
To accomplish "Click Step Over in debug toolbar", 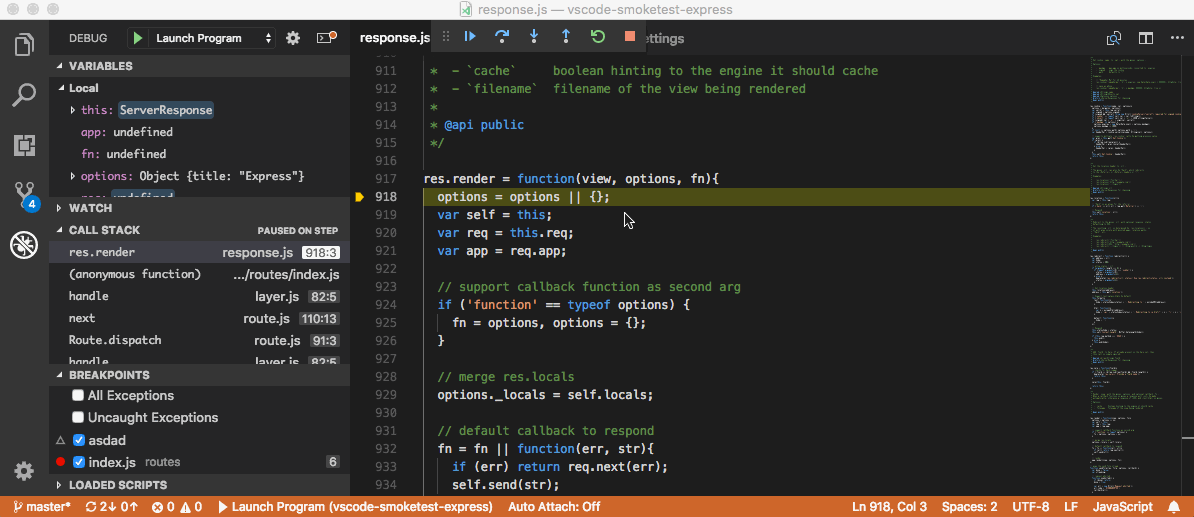I will tap(502, 37).
